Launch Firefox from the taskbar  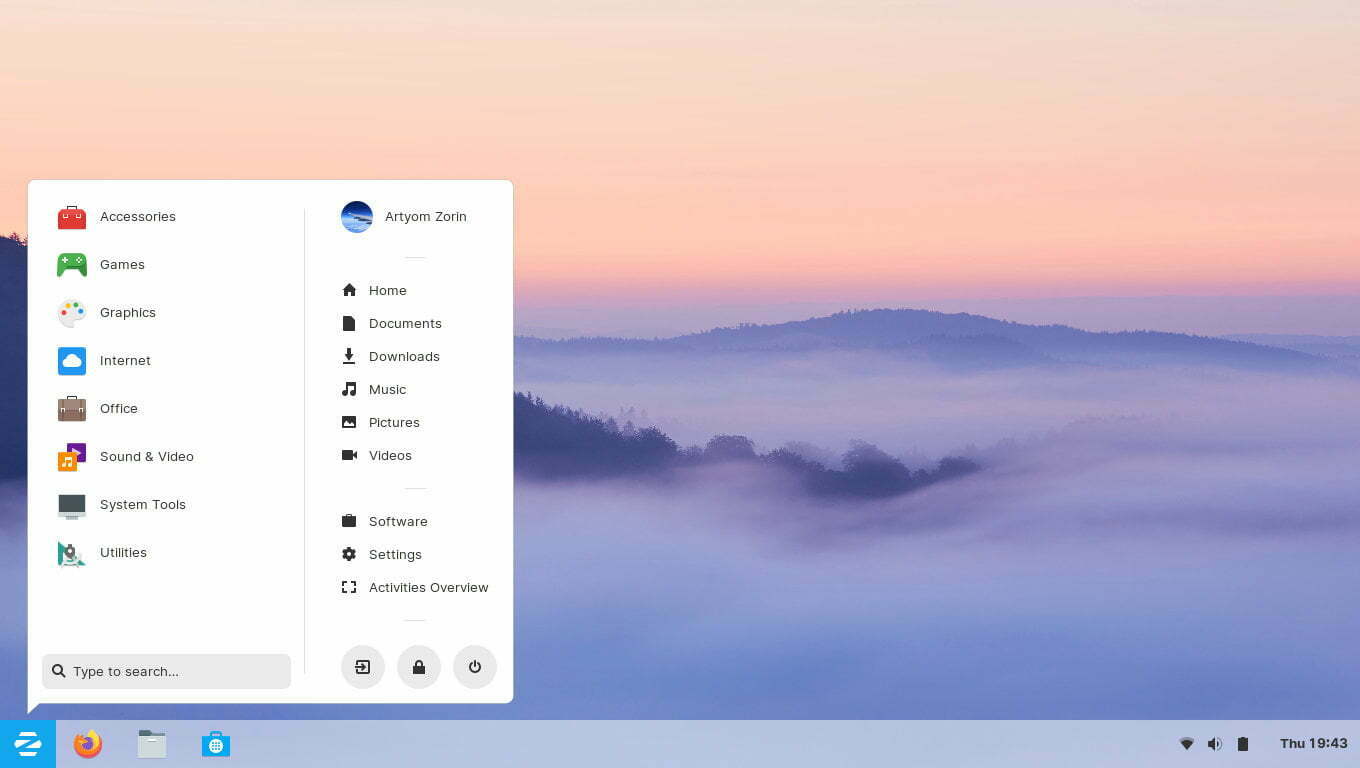tap(87, 743)
